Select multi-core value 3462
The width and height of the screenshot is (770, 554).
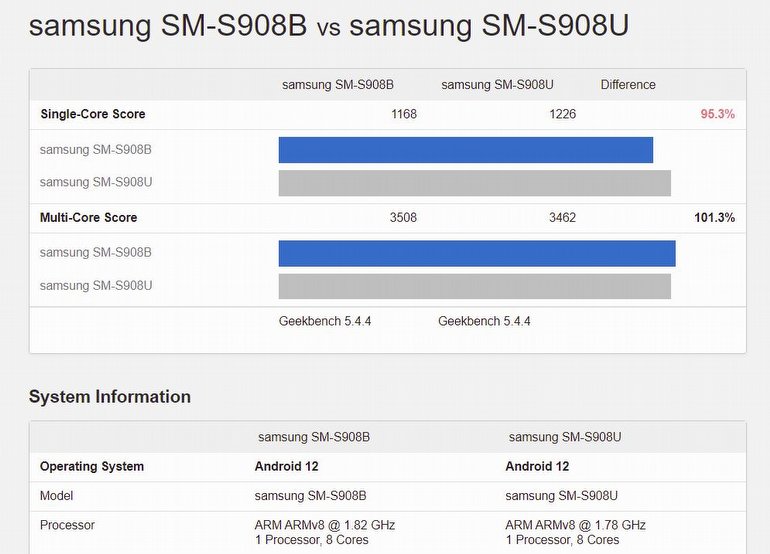tap(562, 218)
